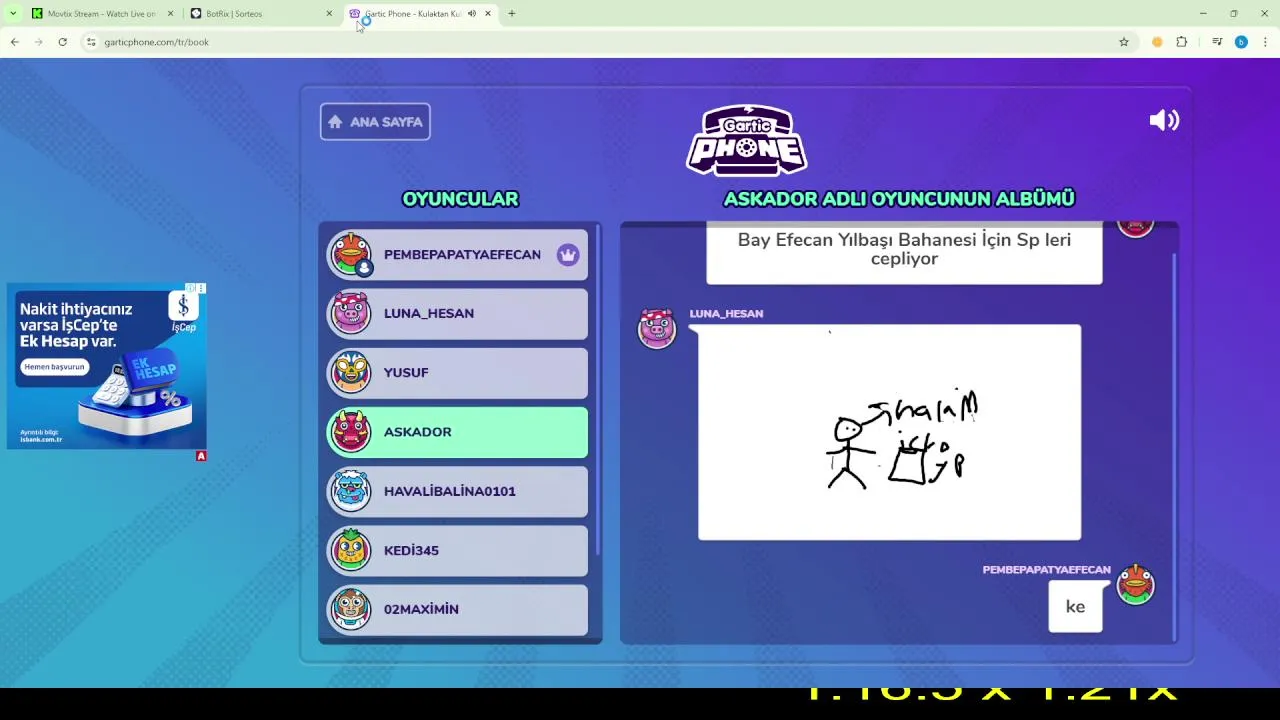Click the orange extension icon in toolbar
This screenshot has width=1280, height=720.
click(1157, 42)
